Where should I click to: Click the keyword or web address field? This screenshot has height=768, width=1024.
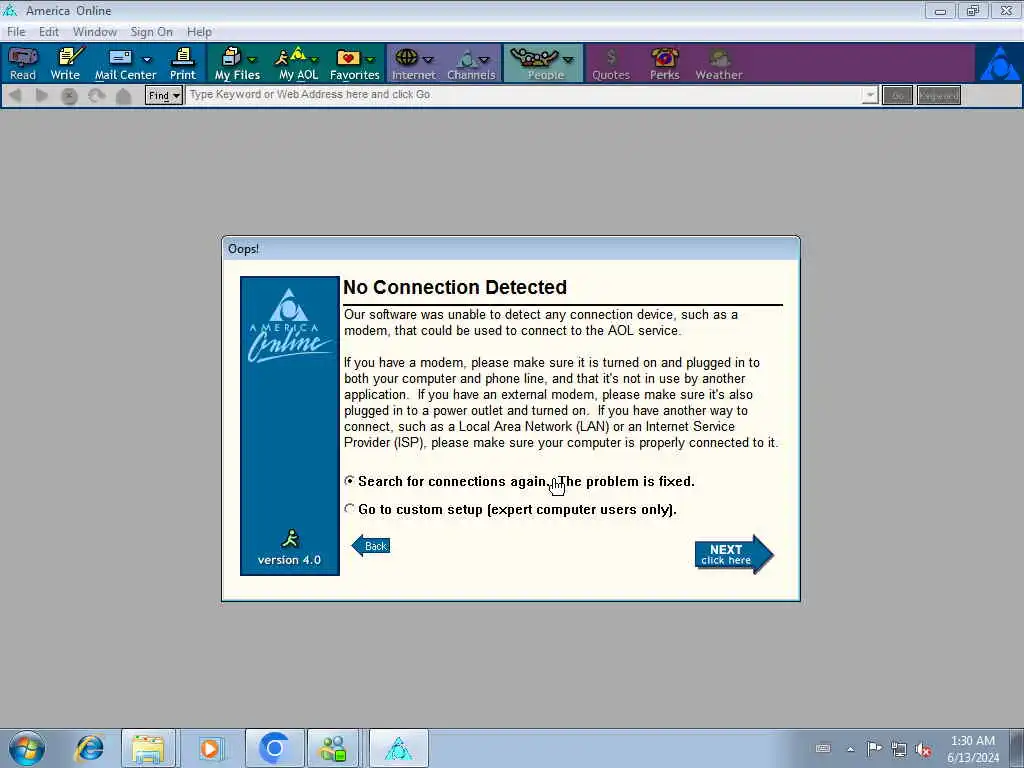pos(524,95)
